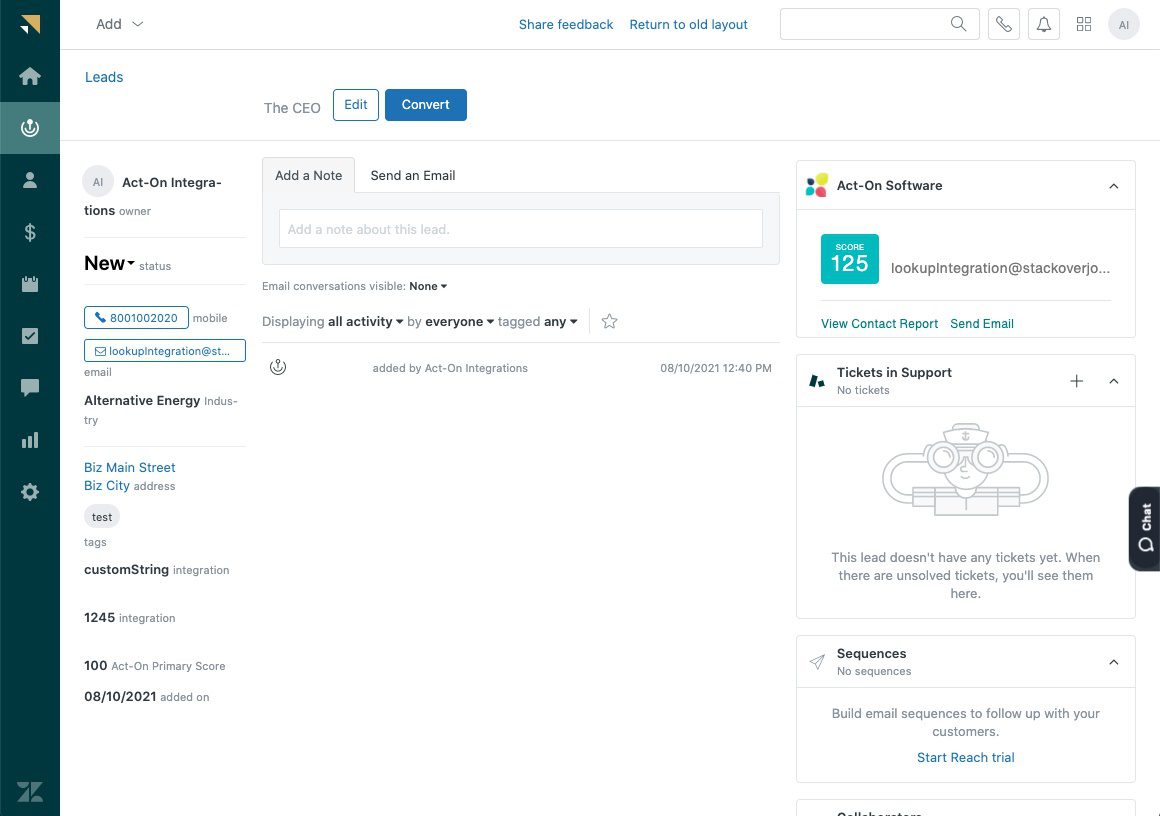Toggle the star to save the activity filter

pos(609,321)
